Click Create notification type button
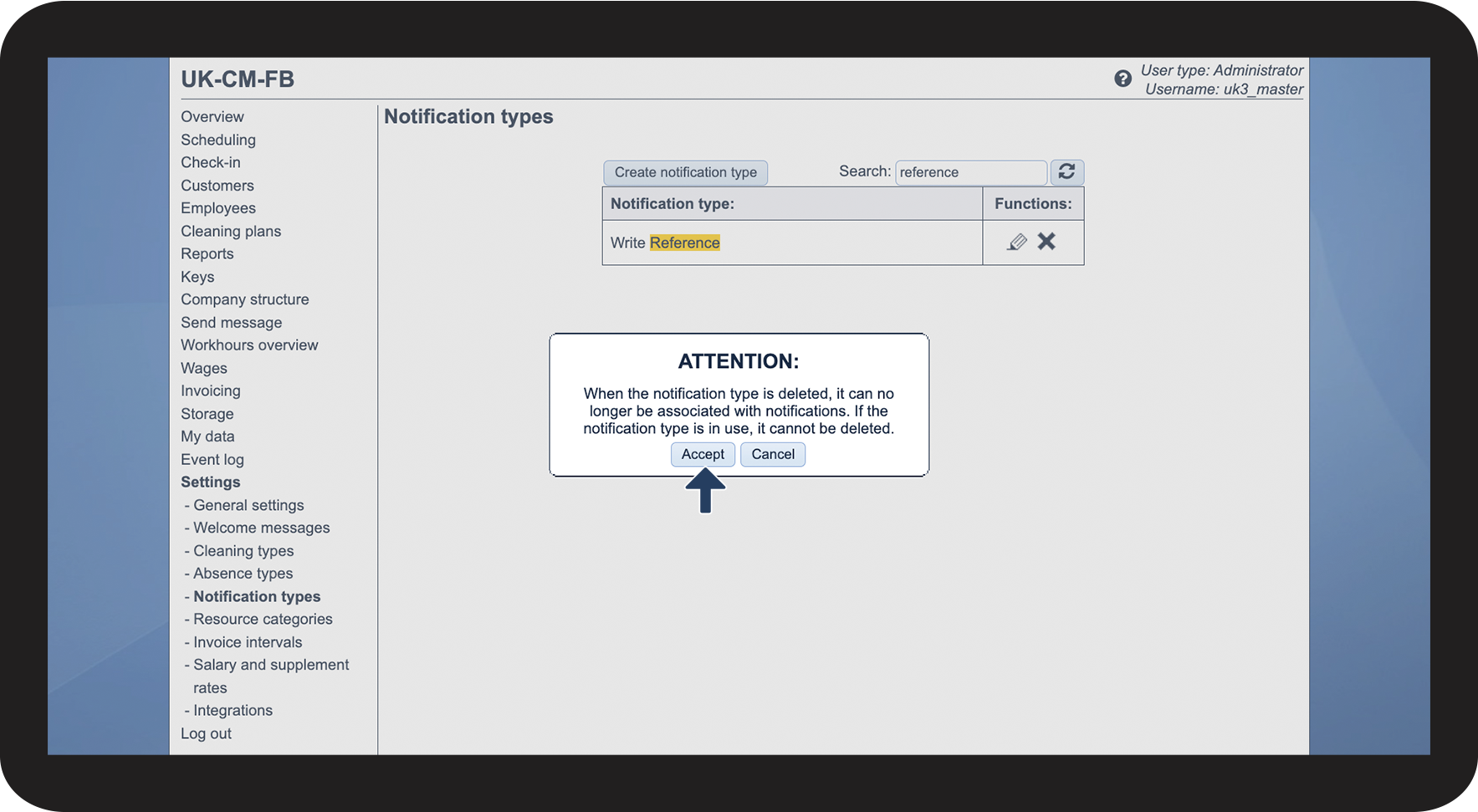1478x812 pixels. pyautogui.click(x=685, y=172)
